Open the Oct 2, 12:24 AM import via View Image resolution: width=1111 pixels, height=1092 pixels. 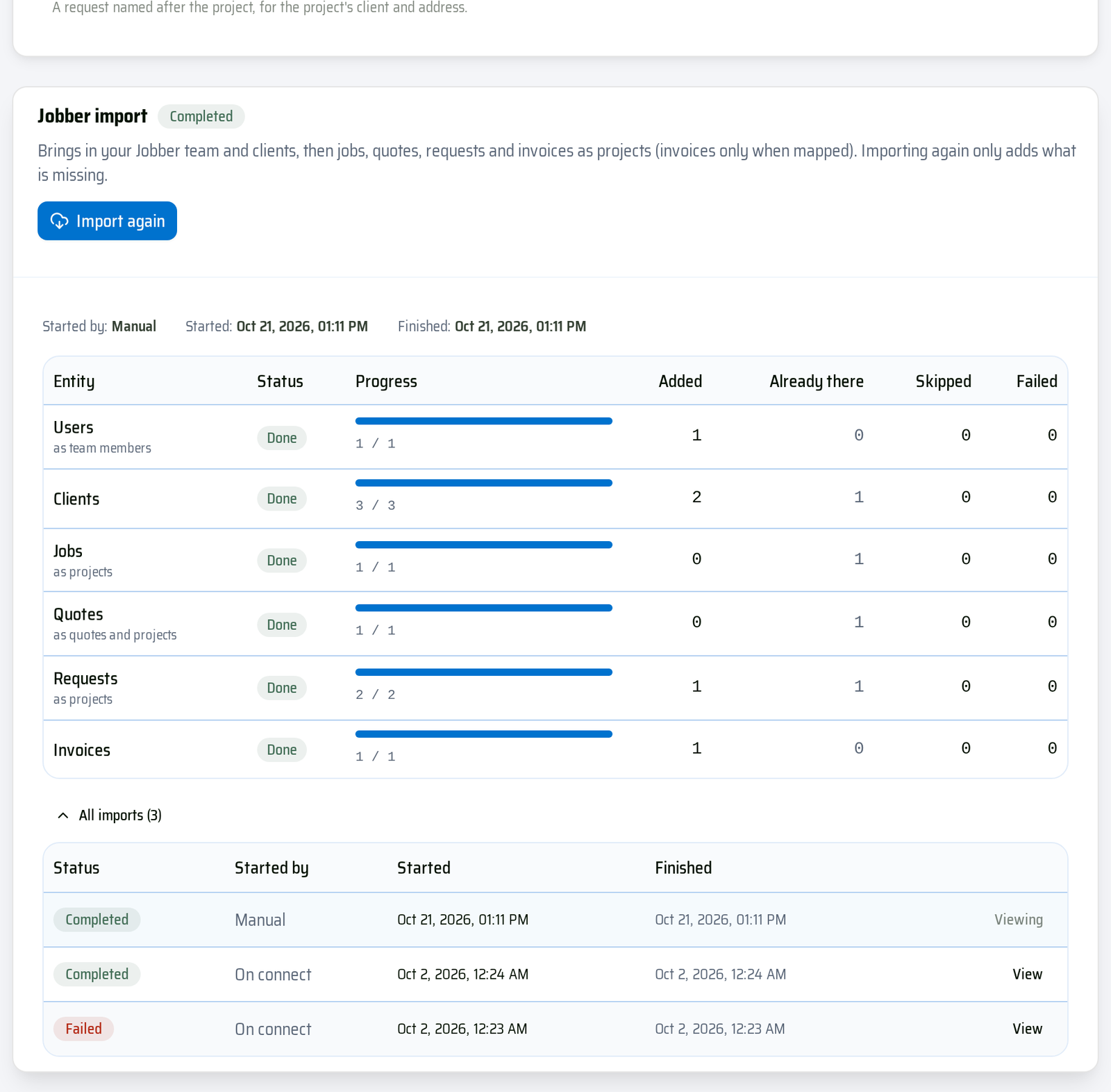(x=1027, y=974)
